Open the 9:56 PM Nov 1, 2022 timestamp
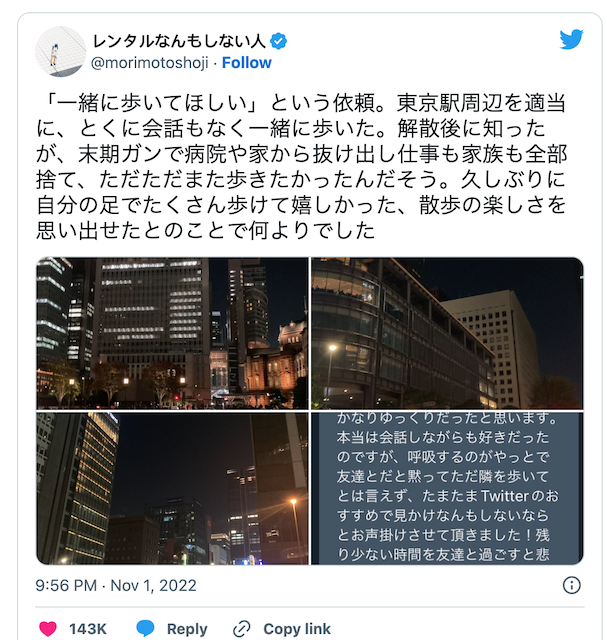 [116, 585]
